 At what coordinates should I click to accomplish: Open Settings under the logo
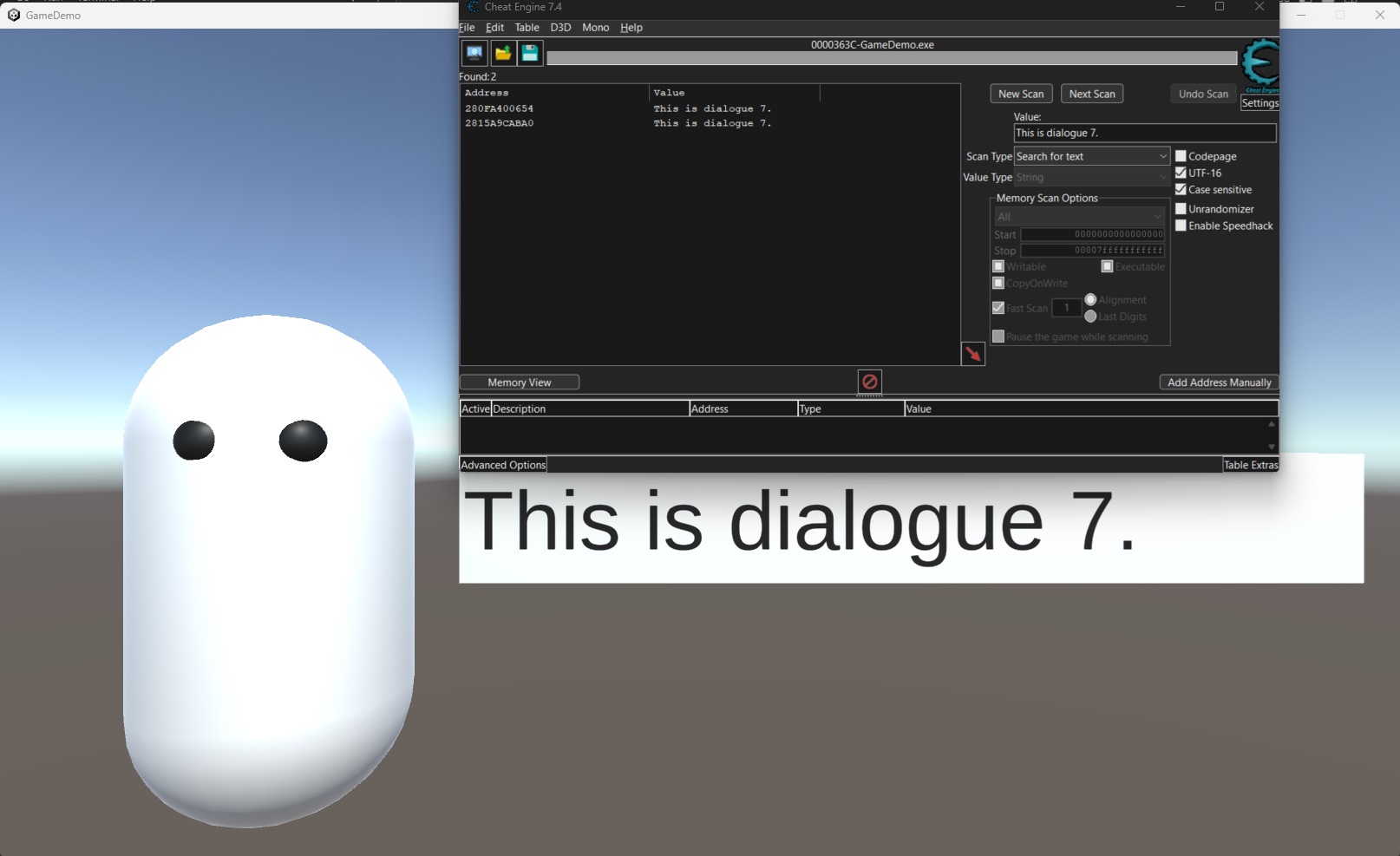(1259, 103)
